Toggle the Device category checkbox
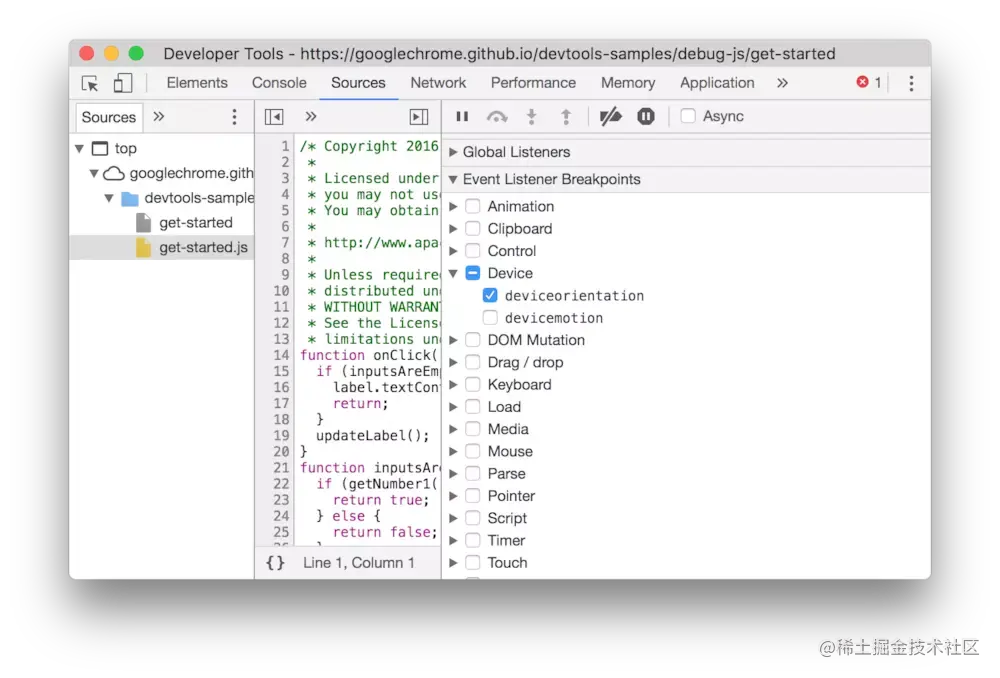 point(473,273)
